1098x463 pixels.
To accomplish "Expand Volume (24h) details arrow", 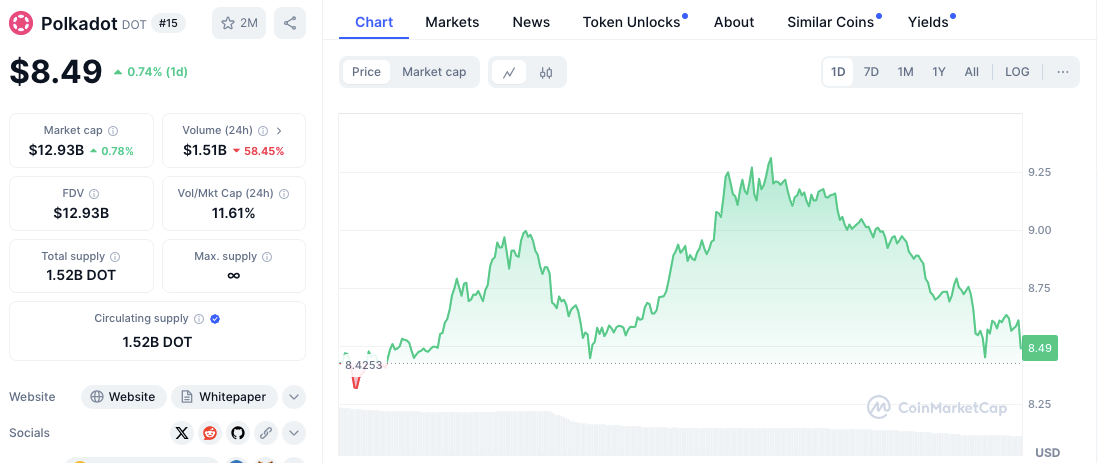I will point(279,131).
